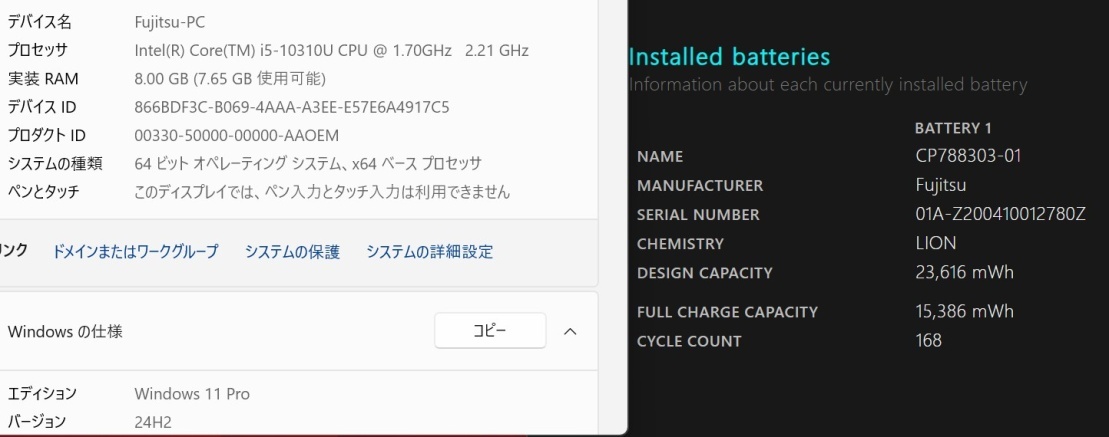Click the BATTERY 1 column header
Viewport: 1109px width, 437px height.
[953, 128]
